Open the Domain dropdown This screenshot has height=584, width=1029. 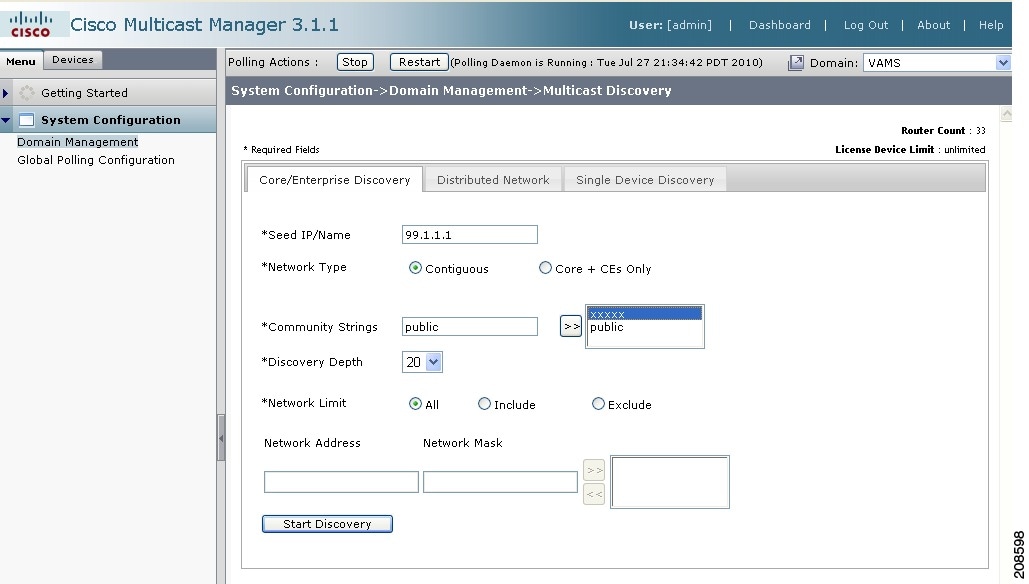click(1003, 63)
